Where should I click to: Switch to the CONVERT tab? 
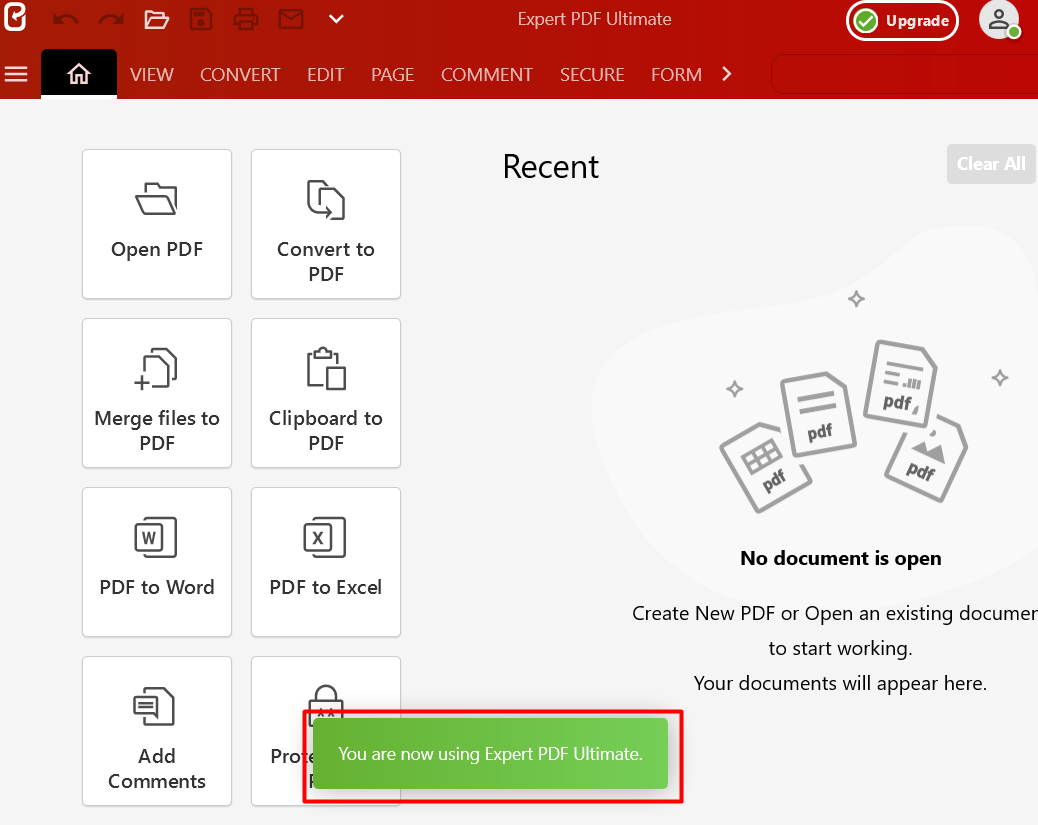pyautogui.click(x=240, y=74)
